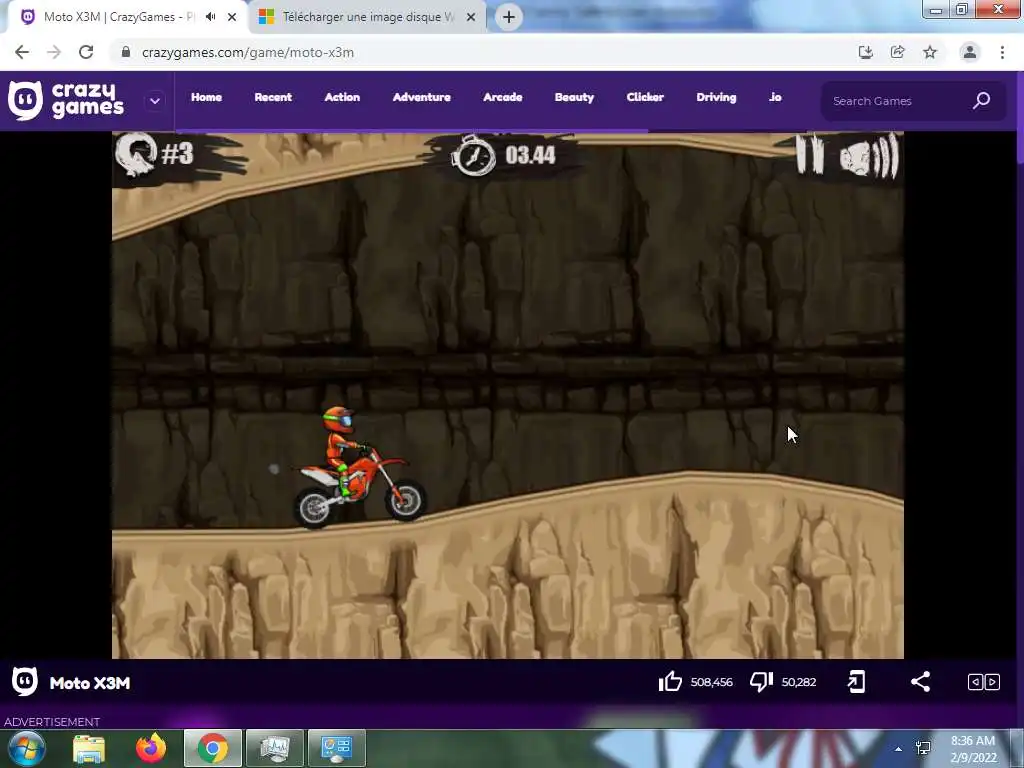
Task: Open the Beauty games category
Action: click(x=574, y=97)
